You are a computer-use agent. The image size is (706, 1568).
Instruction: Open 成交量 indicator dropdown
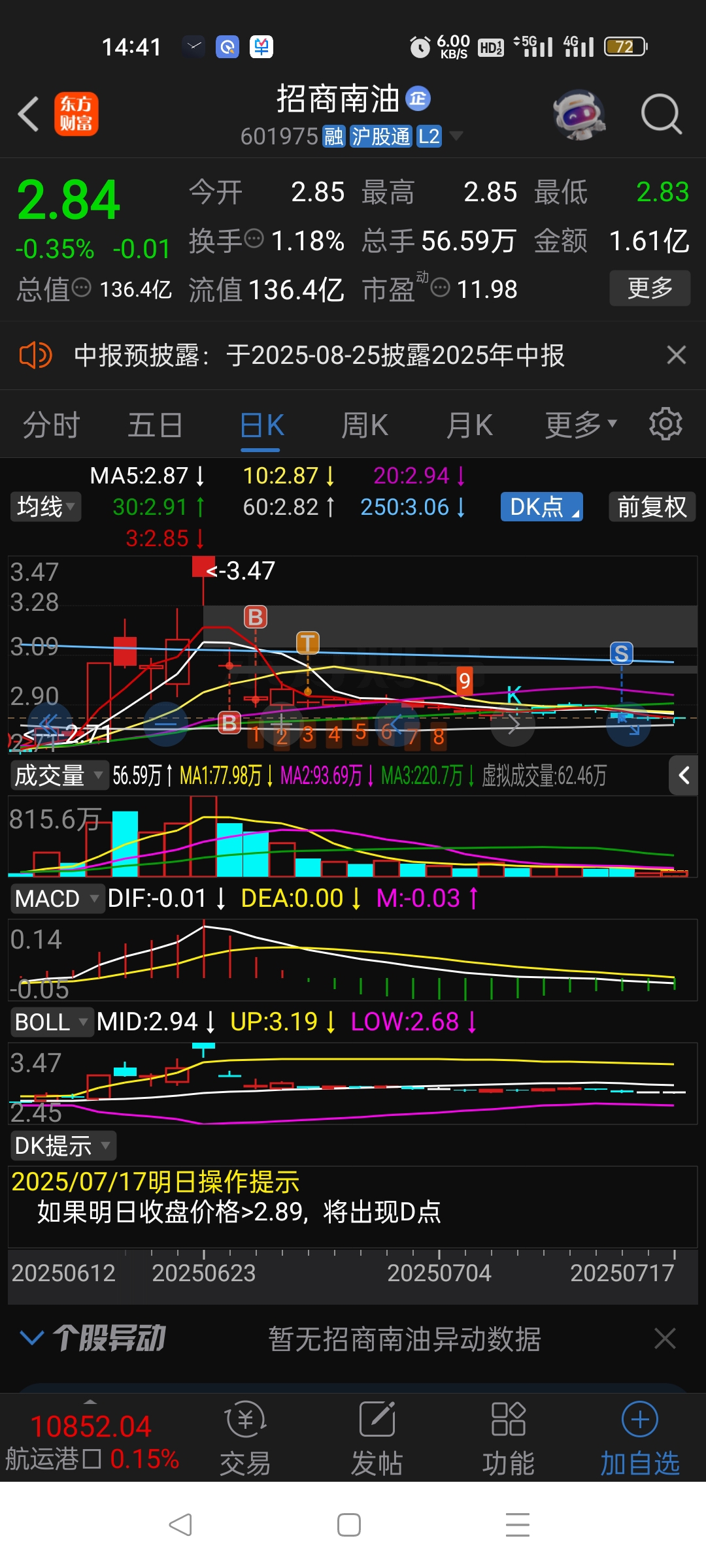coord(59,776)
